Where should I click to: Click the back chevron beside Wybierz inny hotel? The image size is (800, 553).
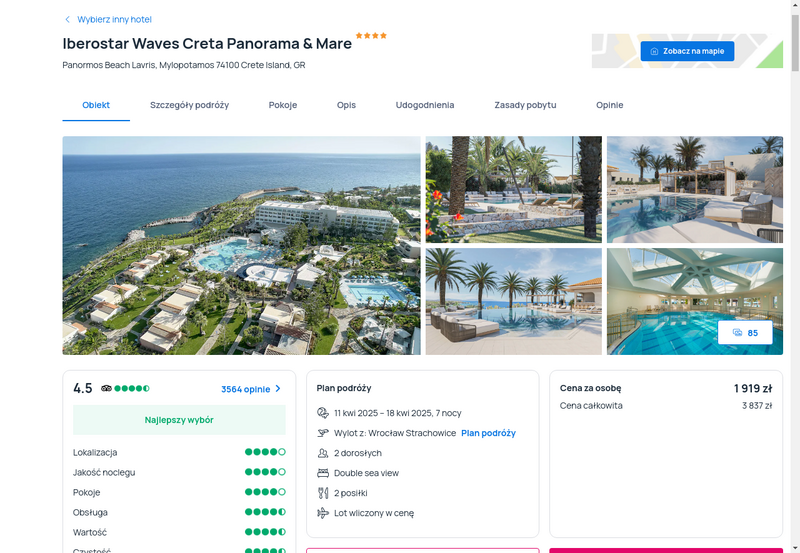coord(67,19)
